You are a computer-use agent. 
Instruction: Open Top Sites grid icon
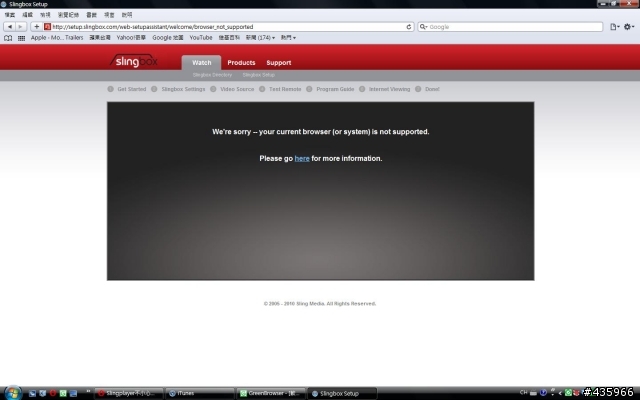21,38
